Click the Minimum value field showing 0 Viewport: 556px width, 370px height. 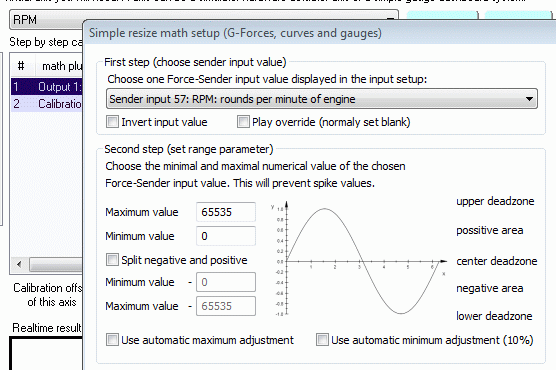226,236
